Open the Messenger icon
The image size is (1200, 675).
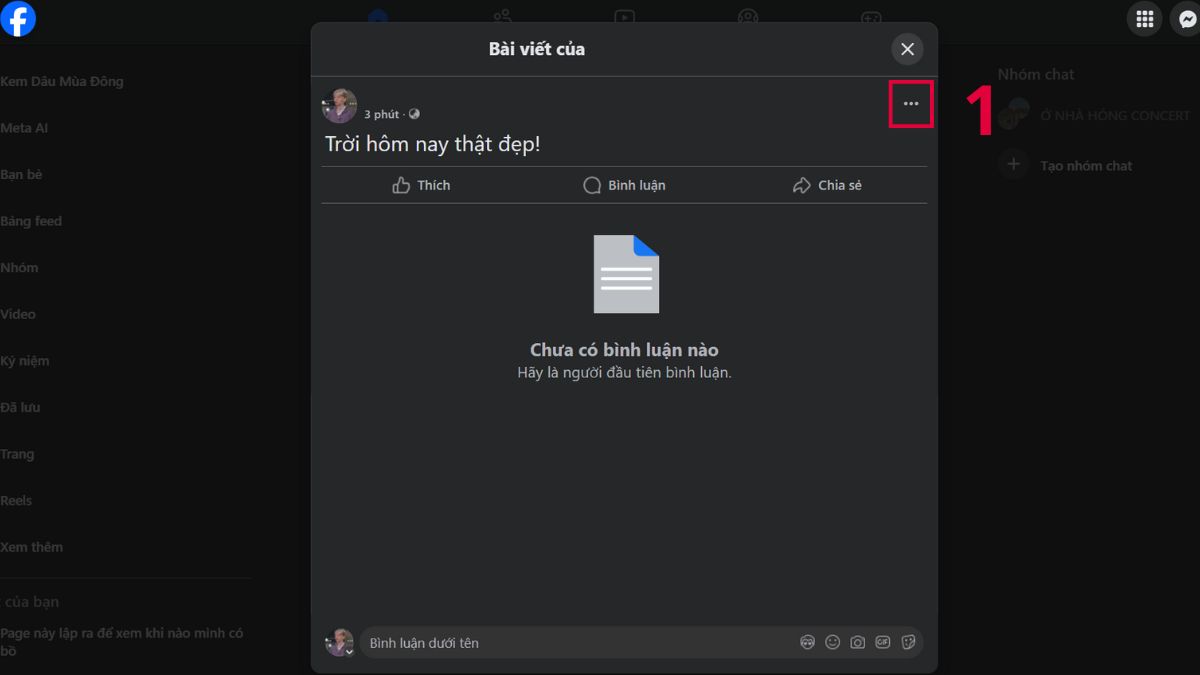click(x=1186, y=19)
